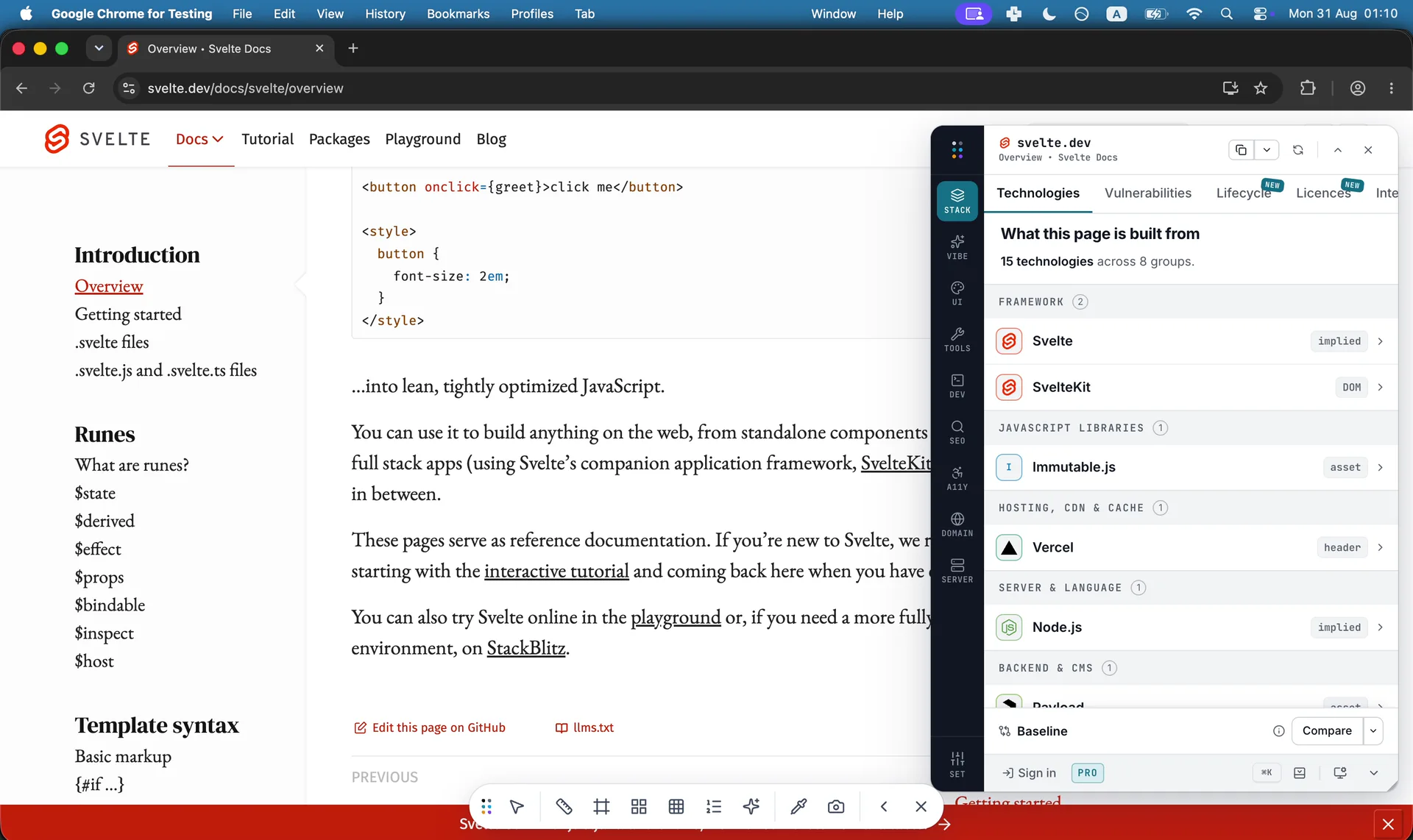Image resolution: width=1413 pixels, height=840 pixels.
Task: Open the Tutorial nav item
Action: 267,139
